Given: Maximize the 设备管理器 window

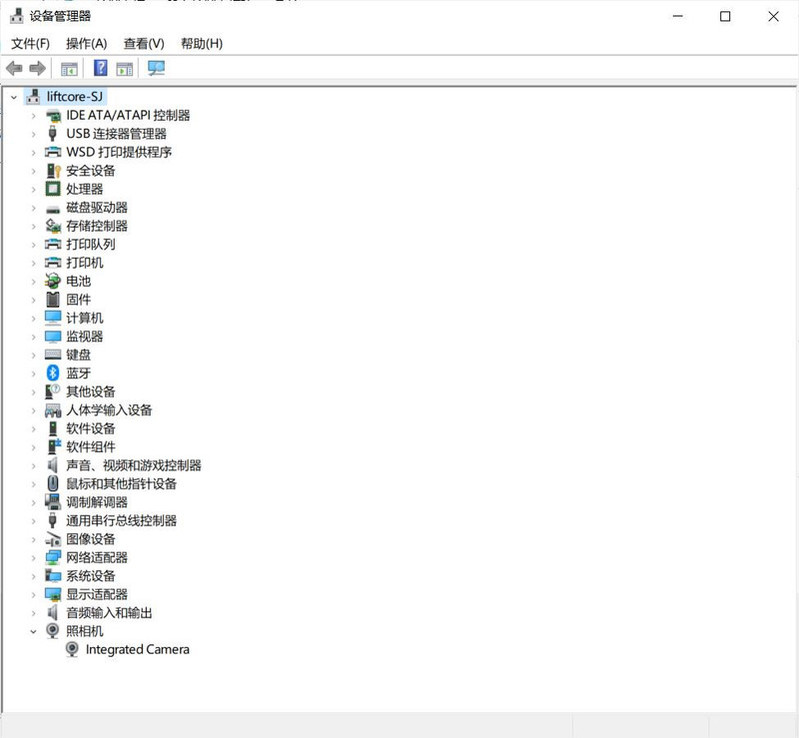Looking at the screenshot, I should [725, 16].
